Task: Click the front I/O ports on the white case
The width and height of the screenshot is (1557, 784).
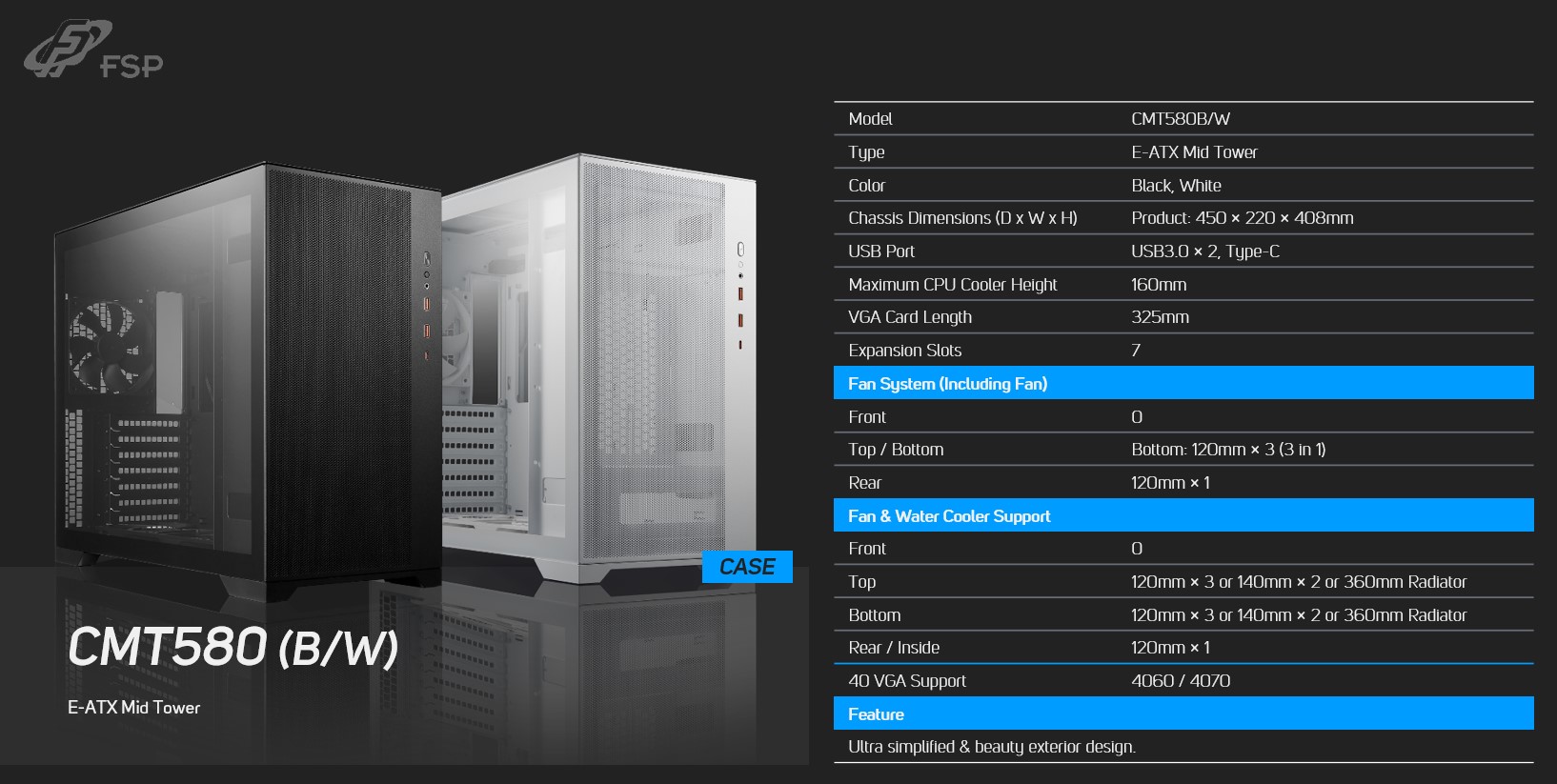Action: (740, 295)
